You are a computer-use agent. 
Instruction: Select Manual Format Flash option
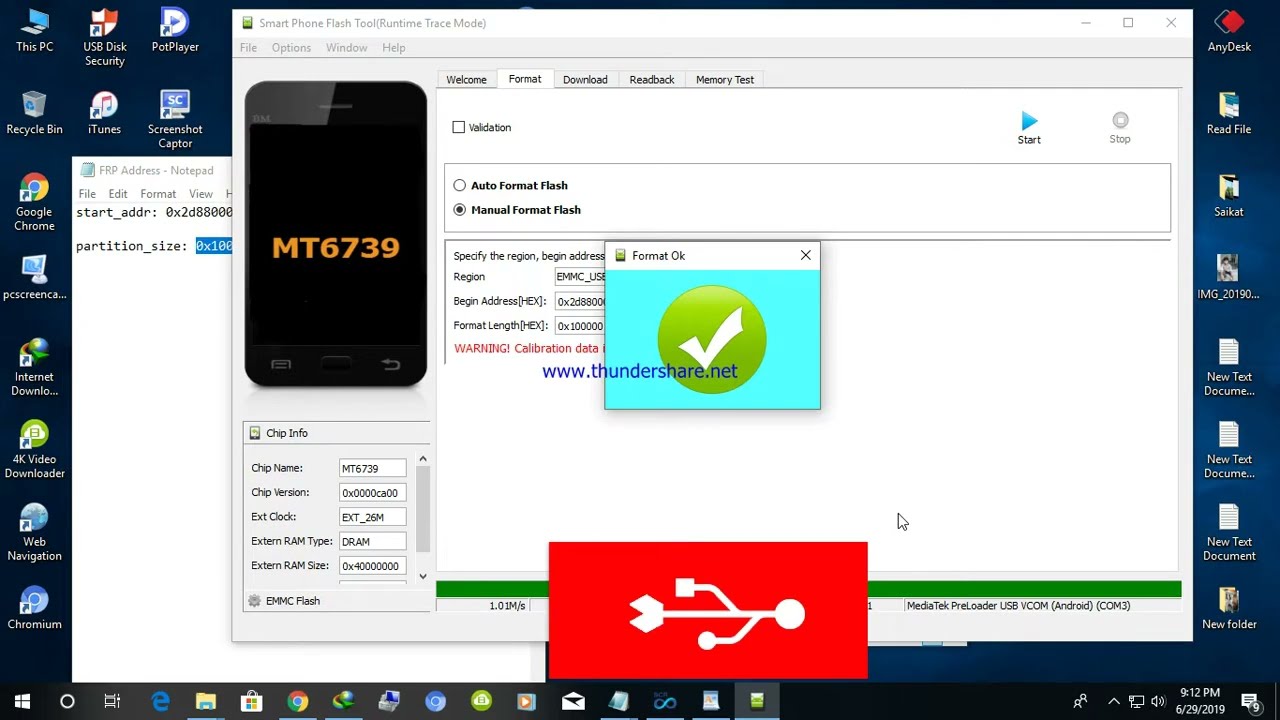(460, 210)
